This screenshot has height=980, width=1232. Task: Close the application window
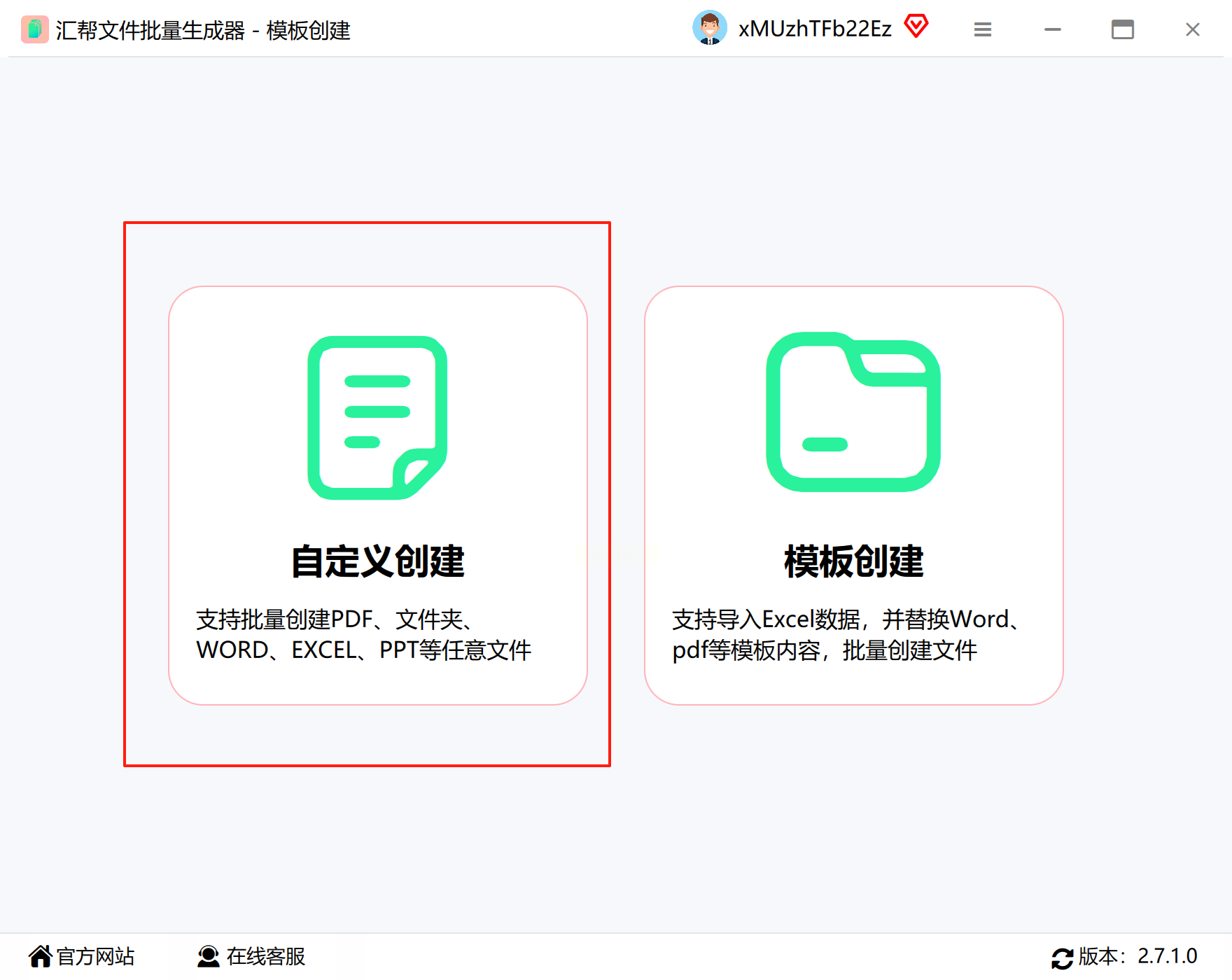[1193, 29]
